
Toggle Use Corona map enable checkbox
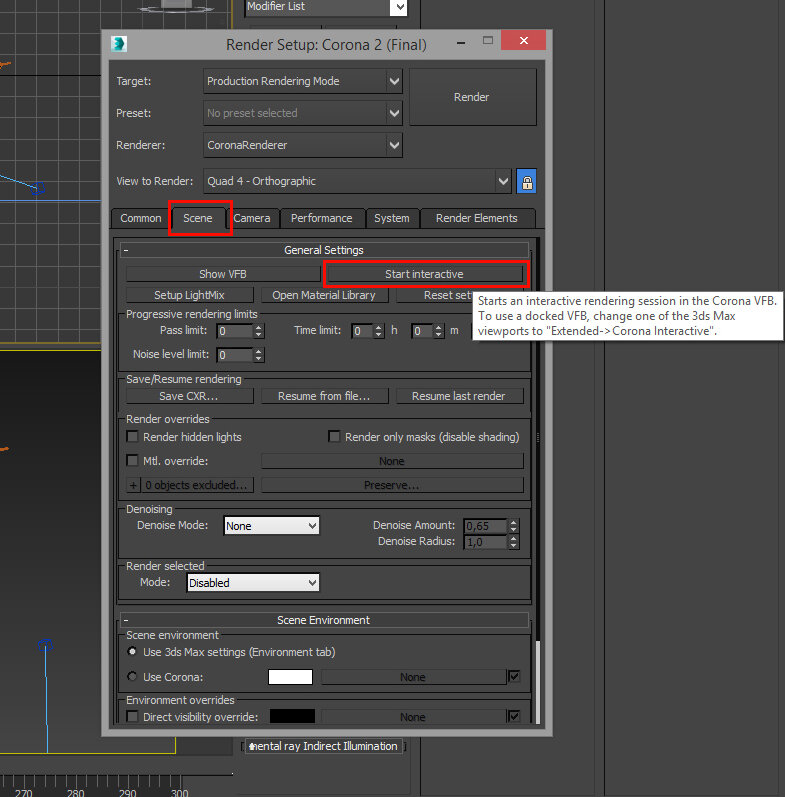pyautogui.click(x=514, y=677)
